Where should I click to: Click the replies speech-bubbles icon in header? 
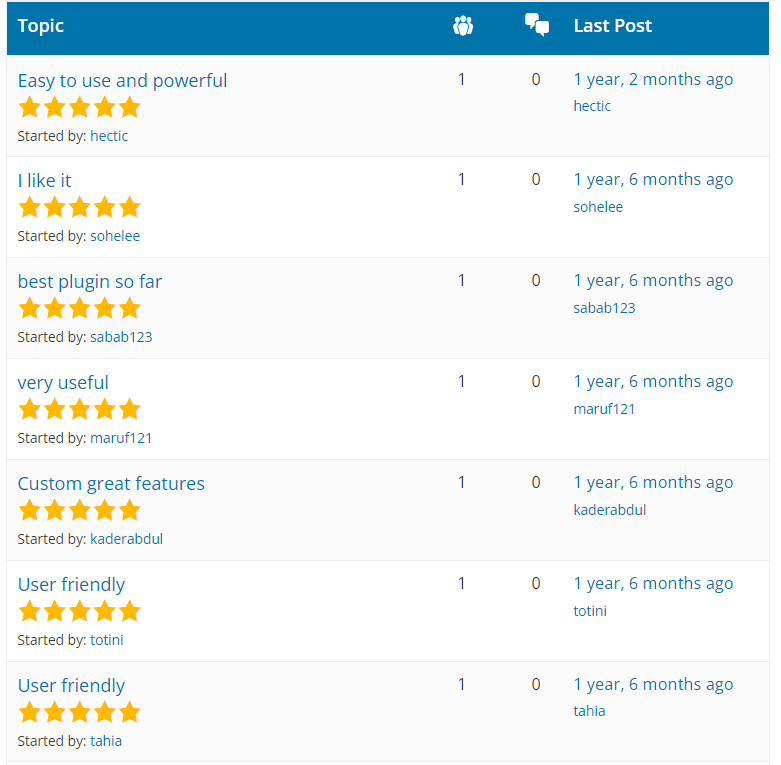(x=537, y=25)
